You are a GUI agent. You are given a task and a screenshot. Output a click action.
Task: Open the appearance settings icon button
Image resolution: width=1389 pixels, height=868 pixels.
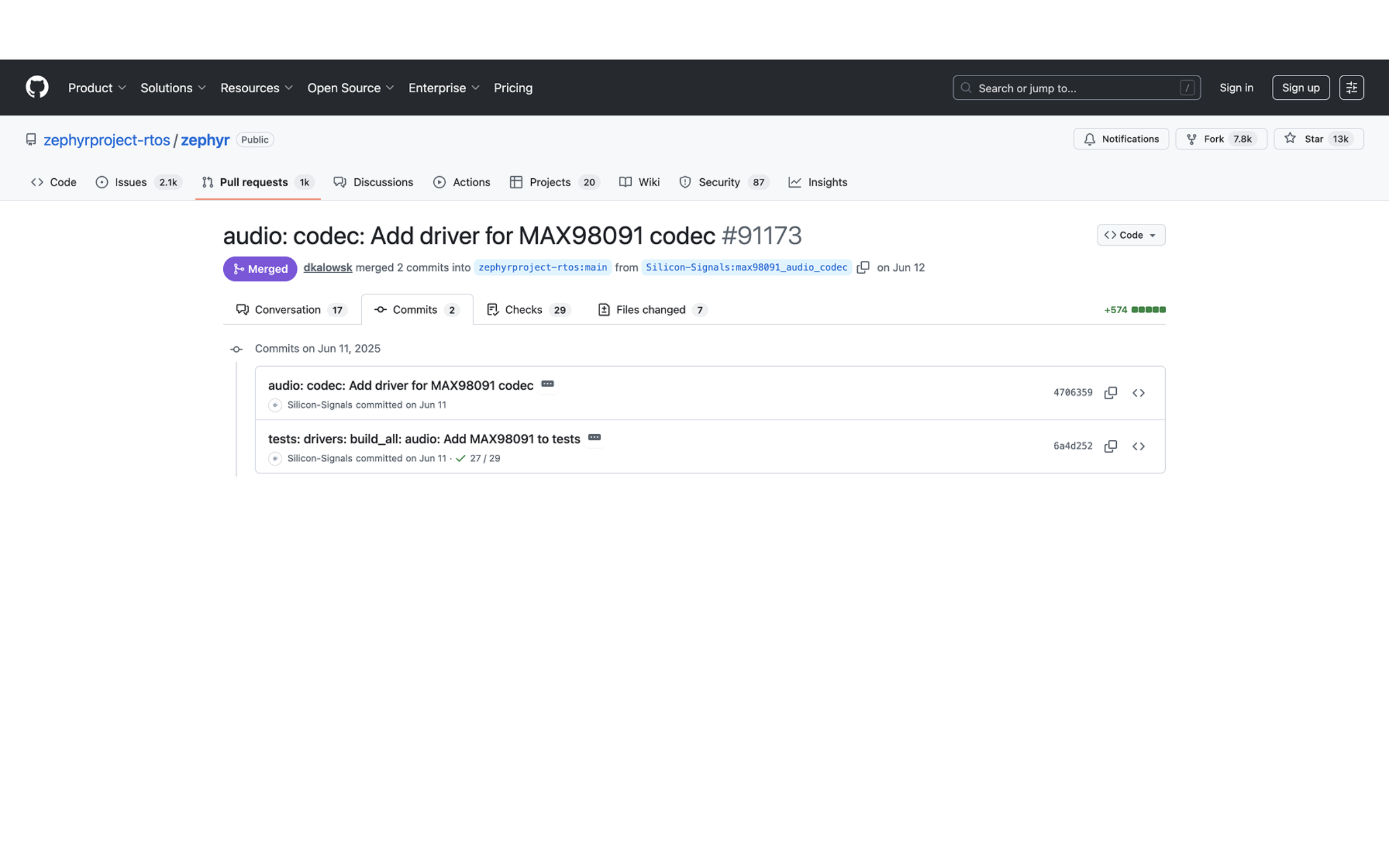click(x=1351, y=88)
